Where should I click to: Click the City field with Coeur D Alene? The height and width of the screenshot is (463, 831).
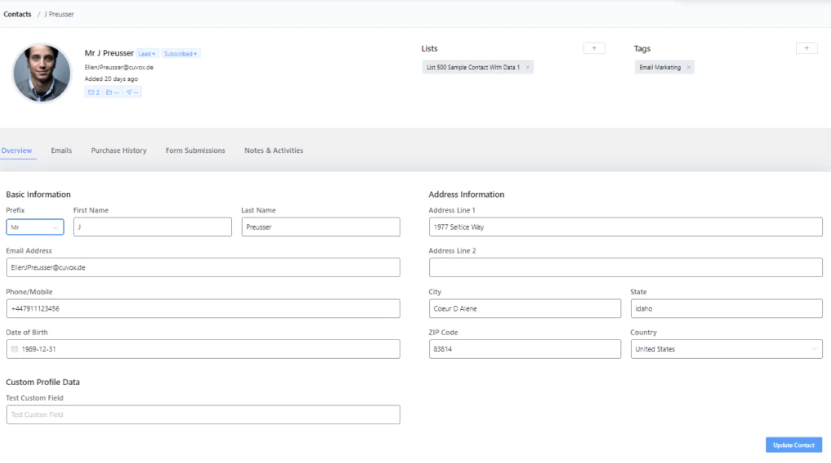(x=525, y=308)
